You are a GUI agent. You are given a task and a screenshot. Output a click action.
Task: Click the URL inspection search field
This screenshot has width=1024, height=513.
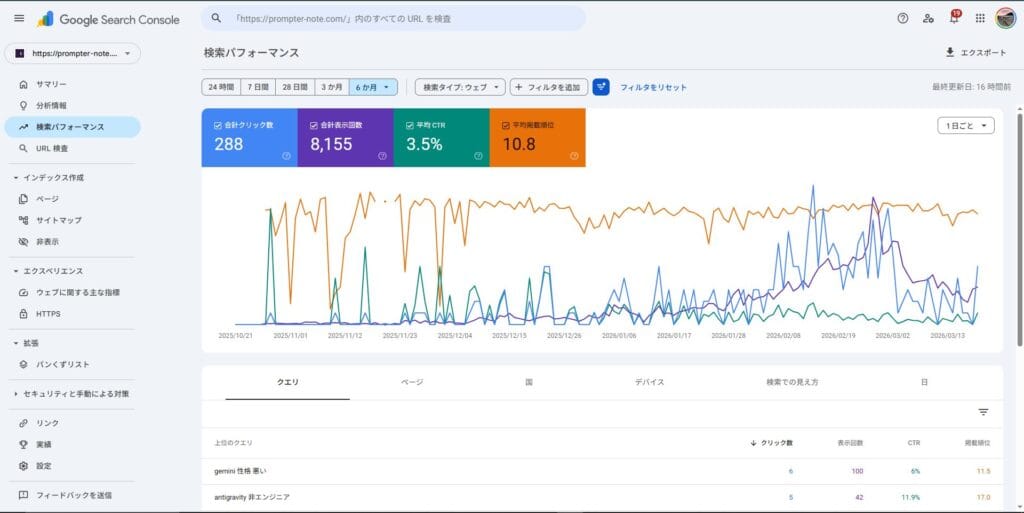pyautogui.click(x=395, y=18)
